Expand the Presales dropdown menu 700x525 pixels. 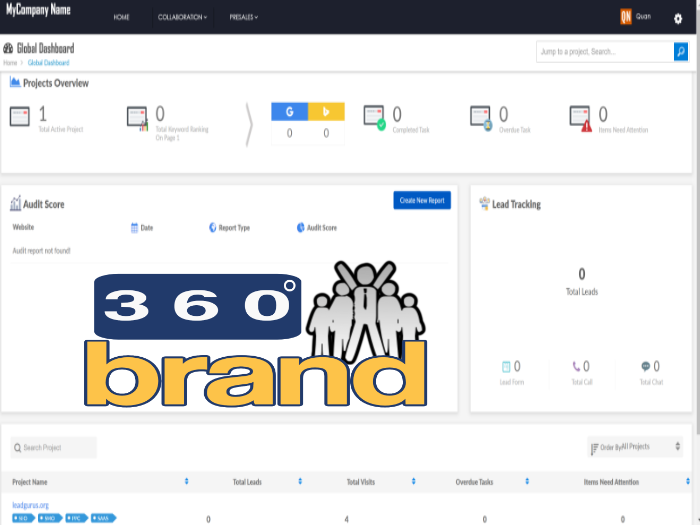[242, 17]
